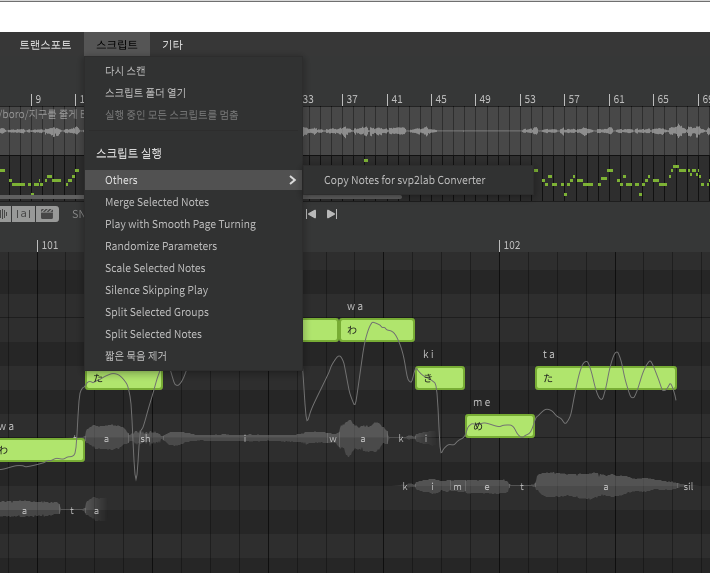Select the green 'me' note block
710x573 pixels.
tap(499, 426)
